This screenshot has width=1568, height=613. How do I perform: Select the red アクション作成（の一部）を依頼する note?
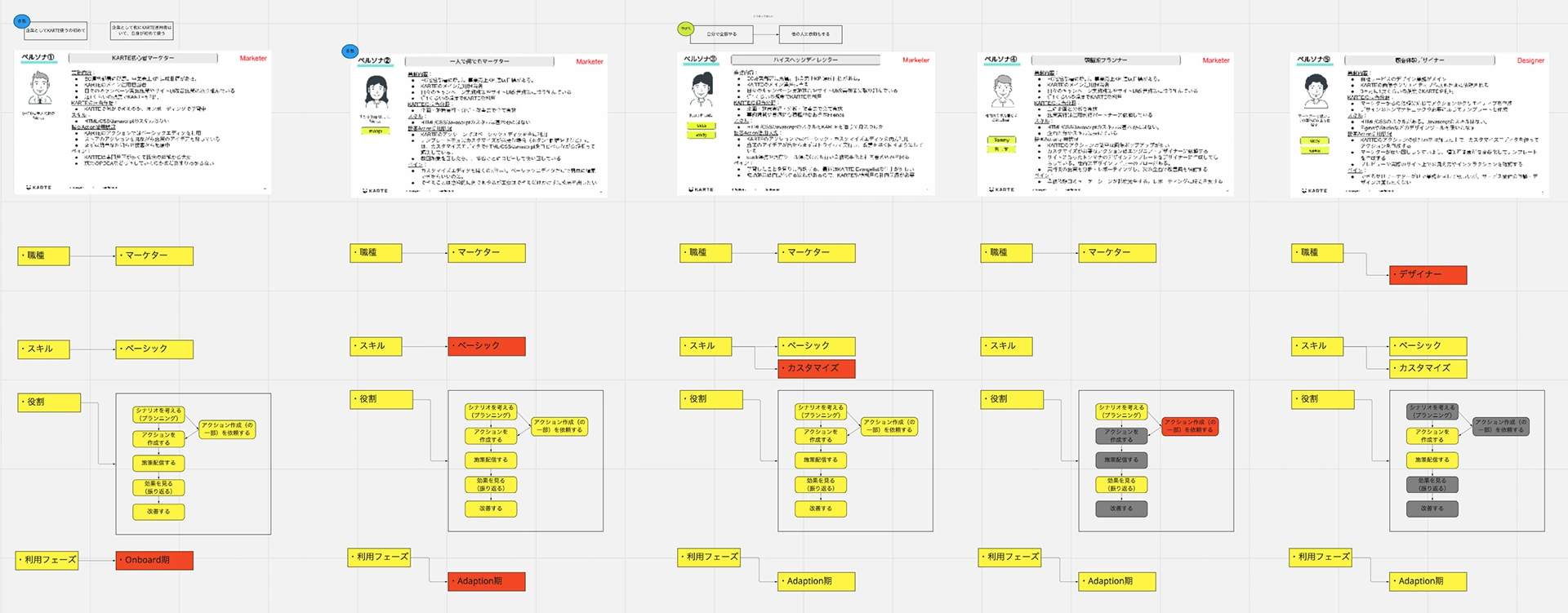pos(1190,426)
